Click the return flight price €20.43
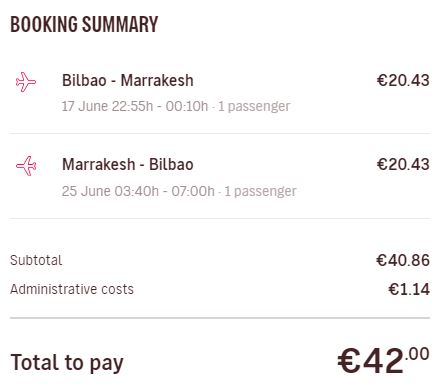445x389 pixels. click(403, 164)
